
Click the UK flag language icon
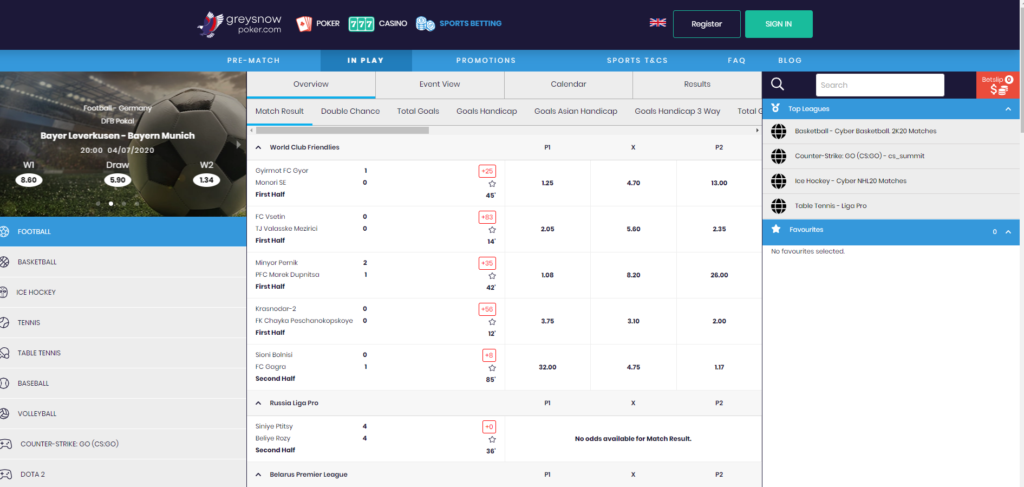point(658,23)
